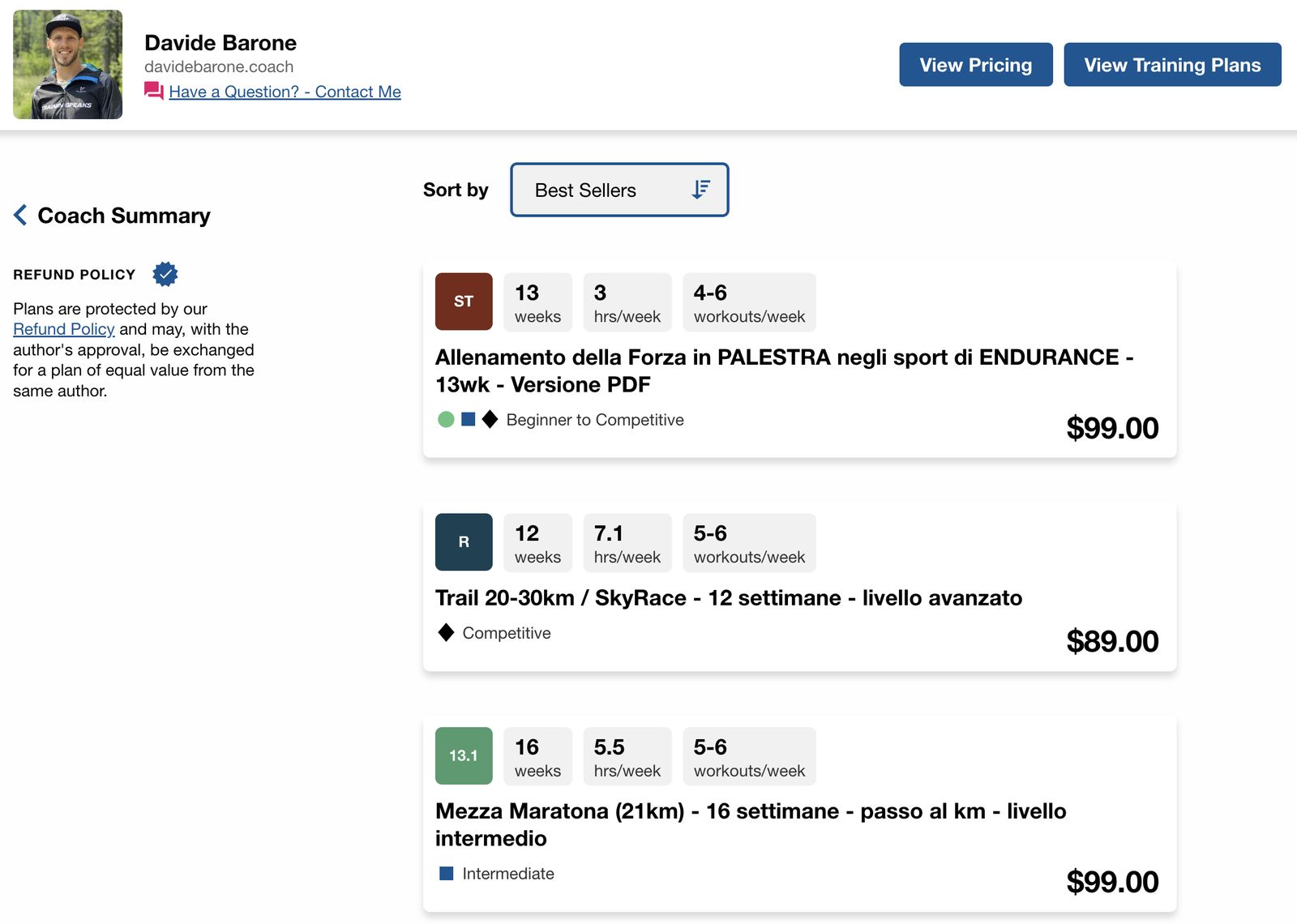The width and height of the screenshot is (1297, 924).
Task: Open the Best Sellers sort dropdown
Action: pos(619,190)
